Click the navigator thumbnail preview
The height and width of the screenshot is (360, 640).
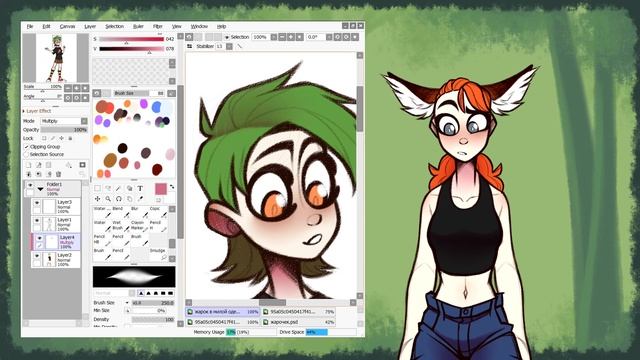pos(56,58)
